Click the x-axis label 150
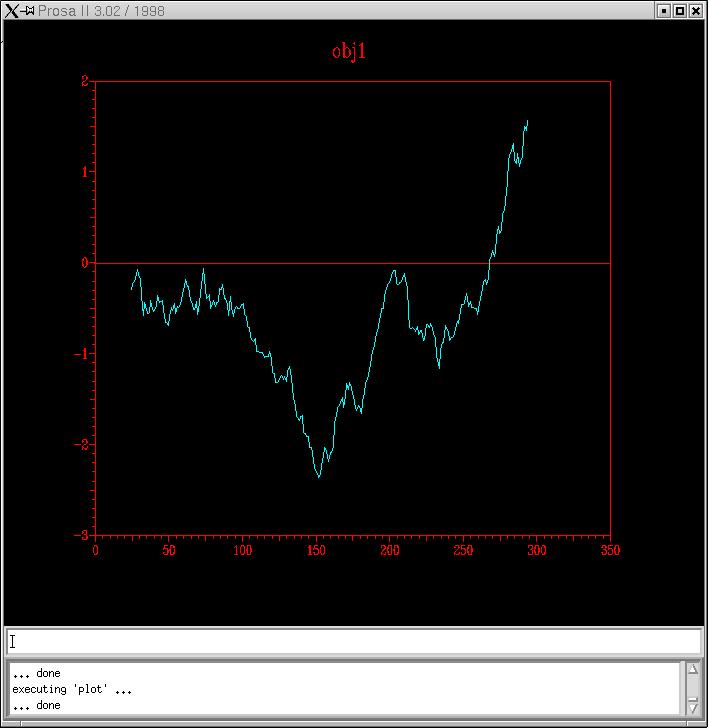 (x=316, y=550)
